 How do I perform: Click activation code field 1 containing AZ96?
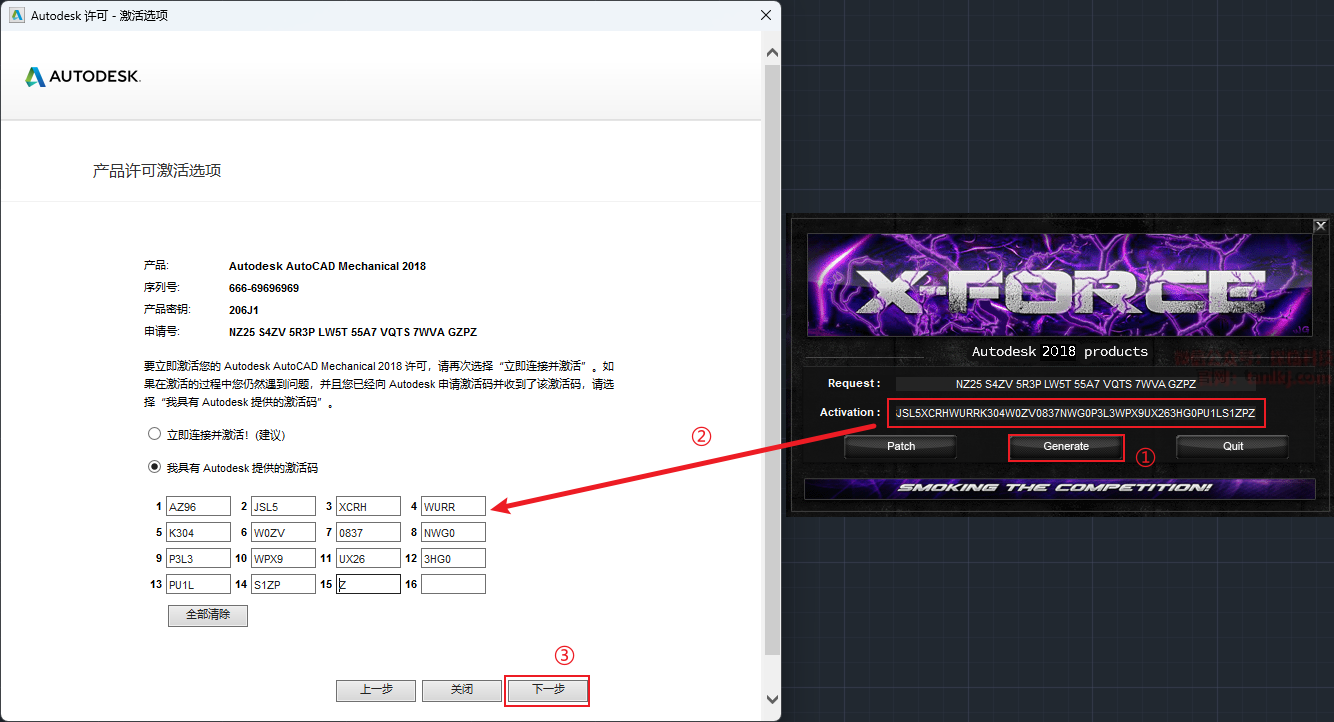[198, 507]
